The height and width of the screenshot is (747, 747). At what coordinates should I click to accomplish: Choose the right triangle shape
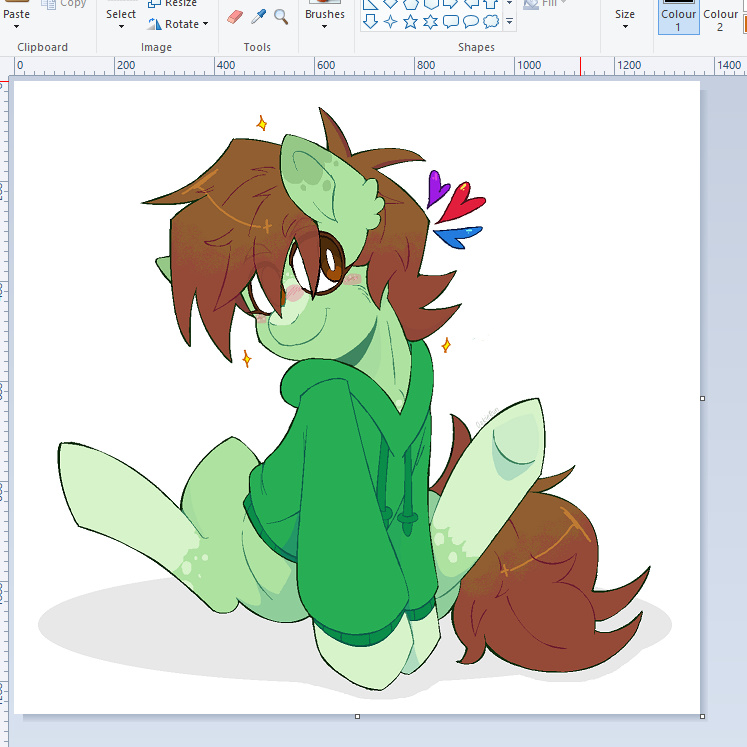[370, 4]
